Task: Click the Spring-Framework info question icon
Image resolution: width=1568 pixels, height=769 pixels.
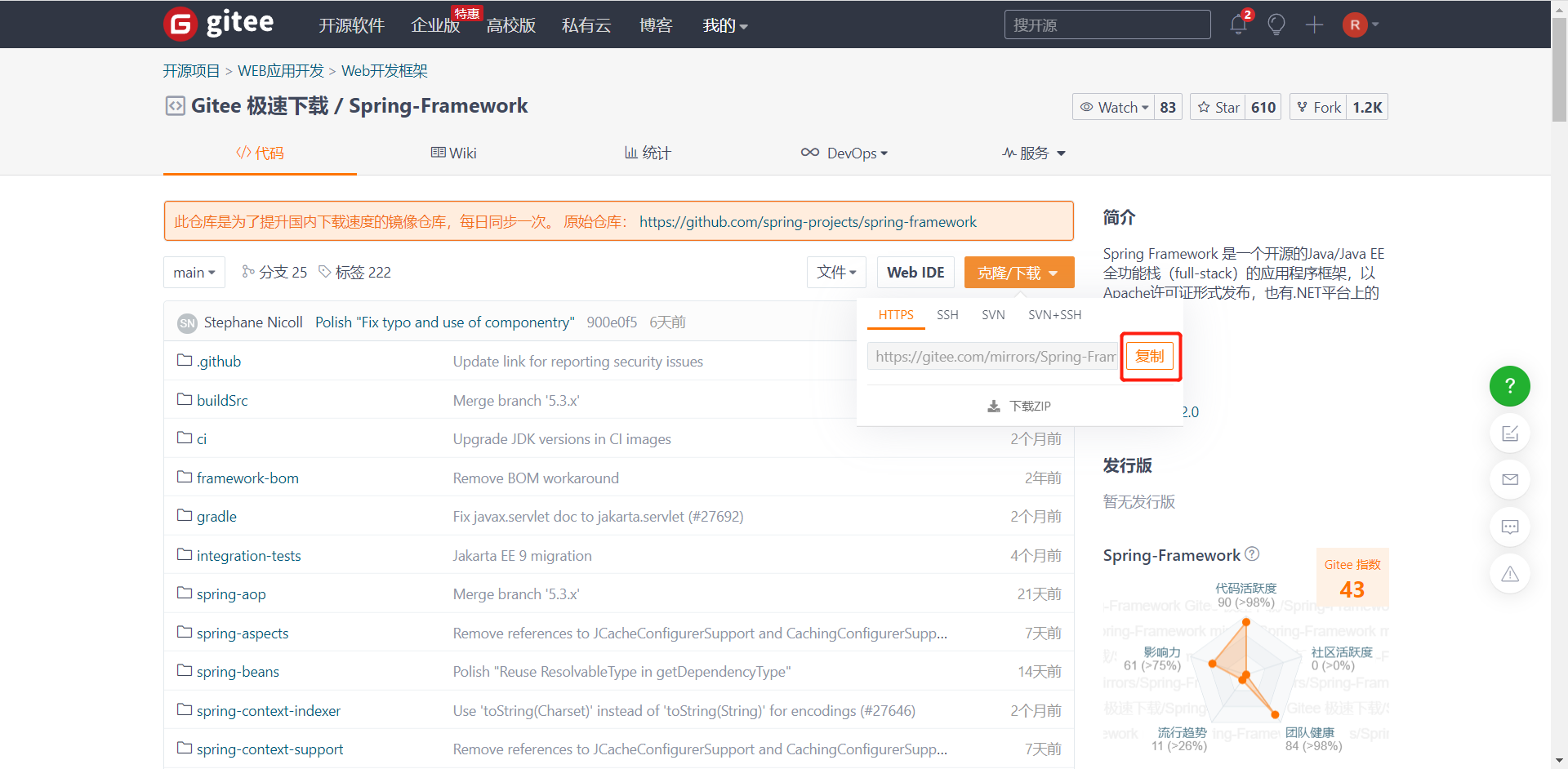Action: point(1252,554)
